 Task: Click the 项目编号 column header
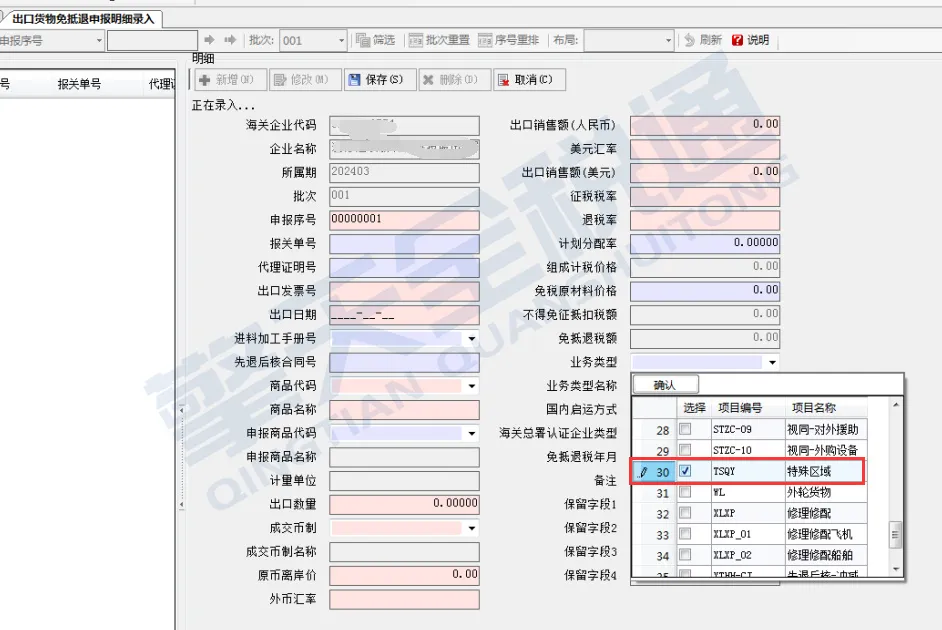pyautogui.click(x=738, y=408)
